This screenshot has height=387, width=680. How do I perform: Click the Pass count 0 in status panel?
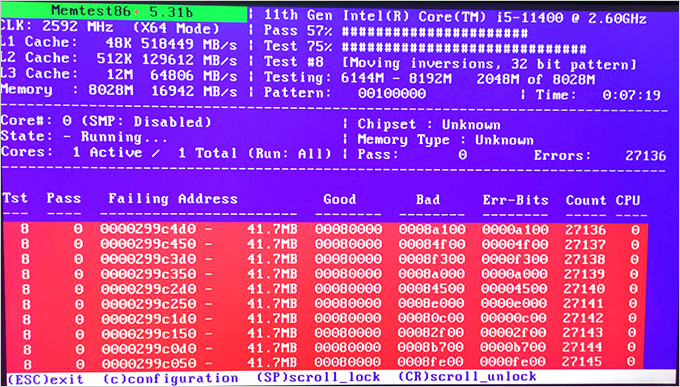(463, 155)
